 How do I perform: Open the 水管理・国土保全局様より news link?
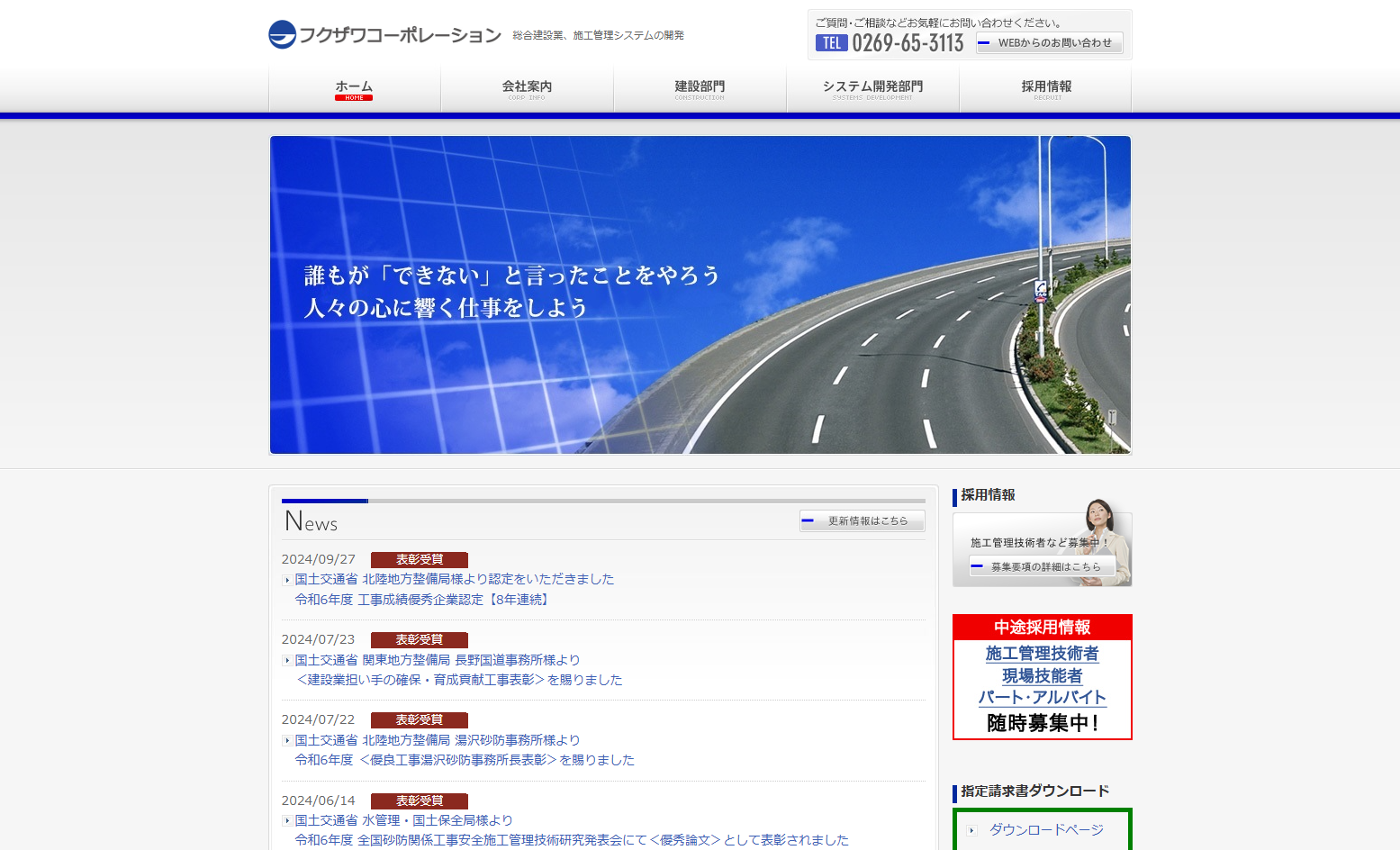pyautogui.click(x=404, y=820)
